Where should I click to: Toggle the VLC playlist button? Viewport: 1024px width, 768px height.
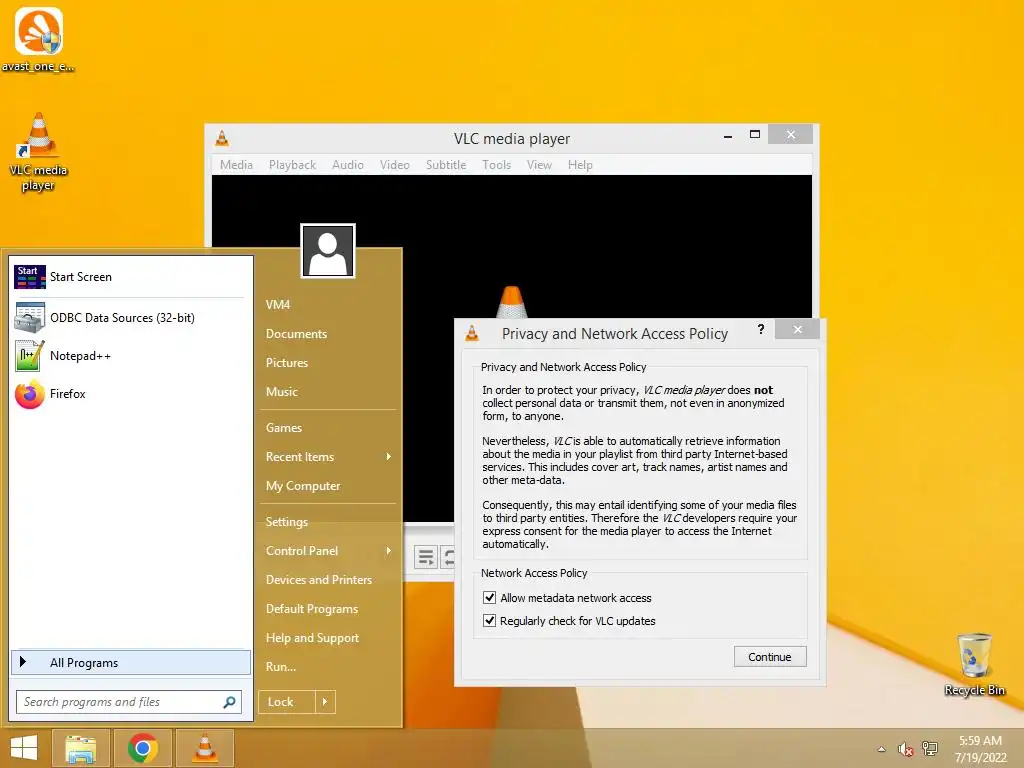(x=426, y=558)
